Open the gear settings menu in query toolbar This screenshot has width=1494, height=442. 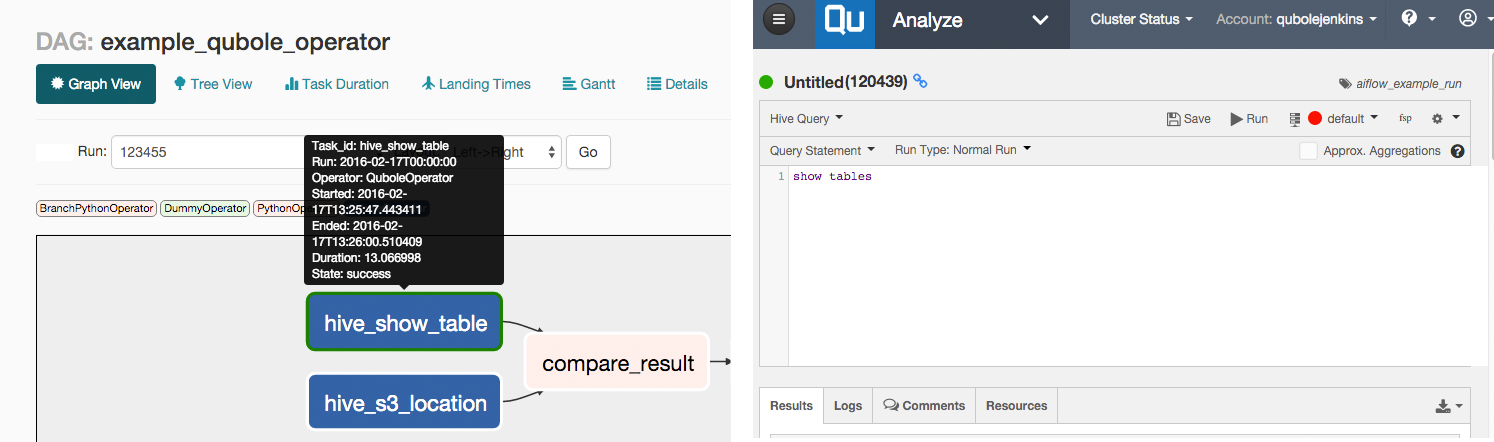point(1445,118)
